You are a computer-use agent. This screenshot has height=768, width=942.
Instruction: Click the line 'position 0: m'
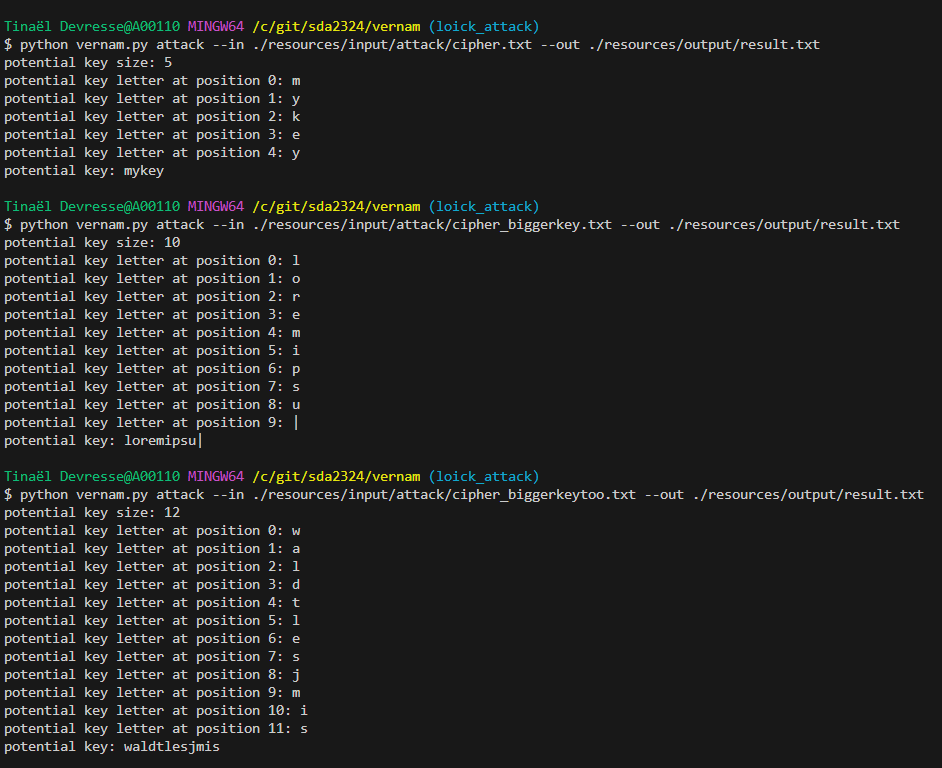152,81
